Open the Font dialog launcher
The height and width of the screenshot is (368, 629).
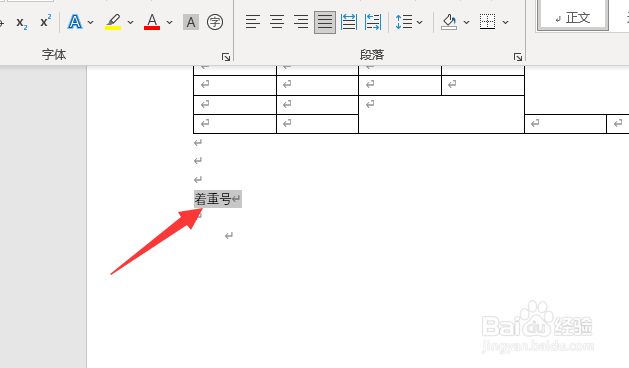(x=226, y=57)
